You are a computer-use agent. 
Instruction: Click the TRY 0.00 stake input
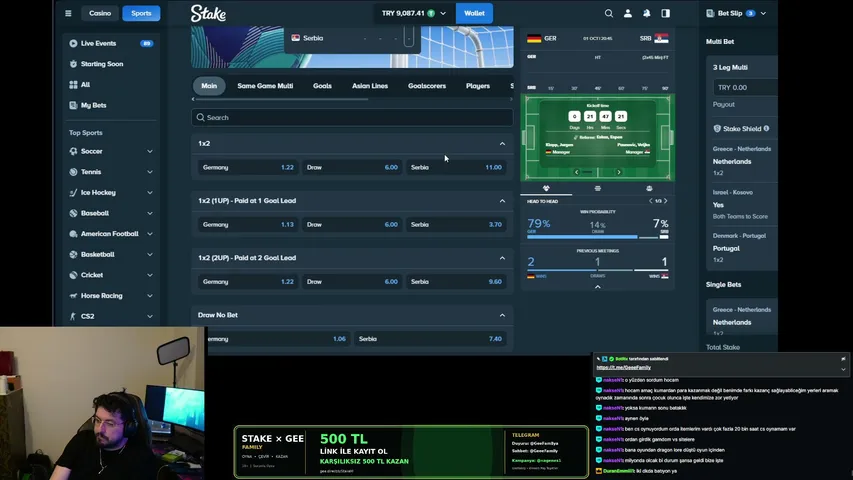[745, 87]
